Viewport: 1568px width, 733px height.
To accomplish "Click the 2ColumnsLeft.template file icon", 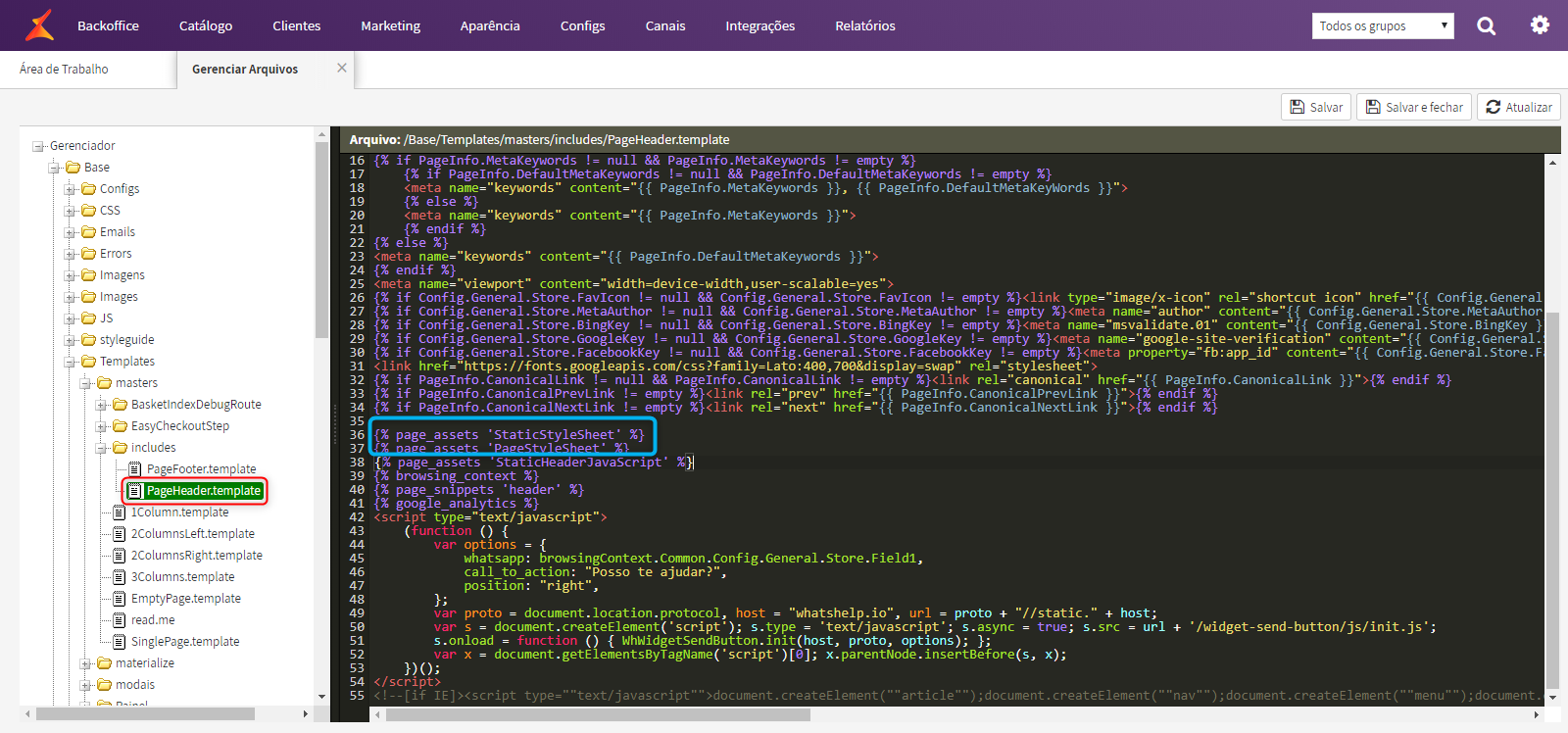I will tap(120, 534).
